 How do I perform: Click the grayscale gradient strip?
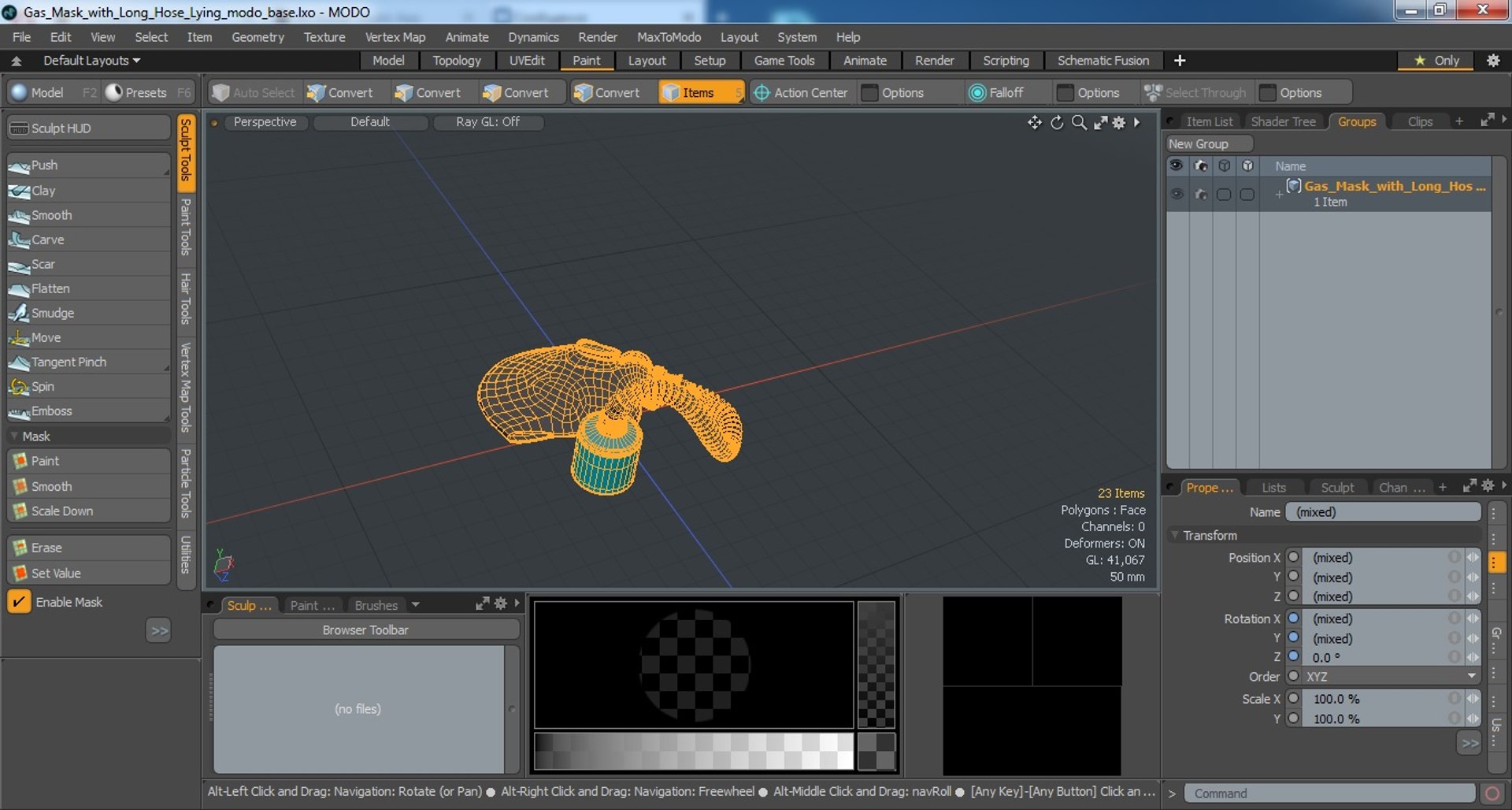(x=693, y=750)
